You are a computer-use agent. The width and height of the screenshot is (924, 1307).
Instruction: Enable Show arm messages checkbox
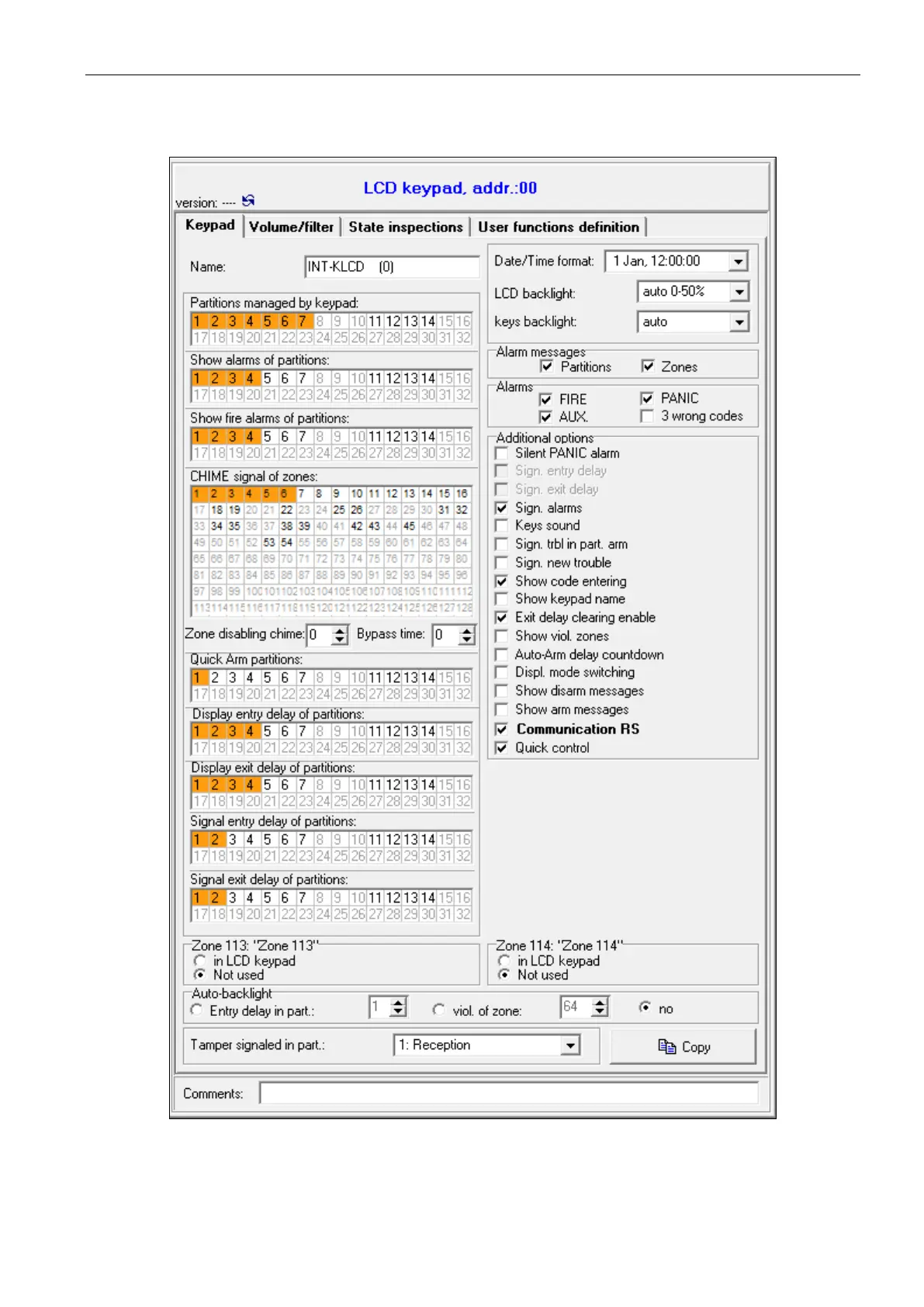(x=502, y=709)
